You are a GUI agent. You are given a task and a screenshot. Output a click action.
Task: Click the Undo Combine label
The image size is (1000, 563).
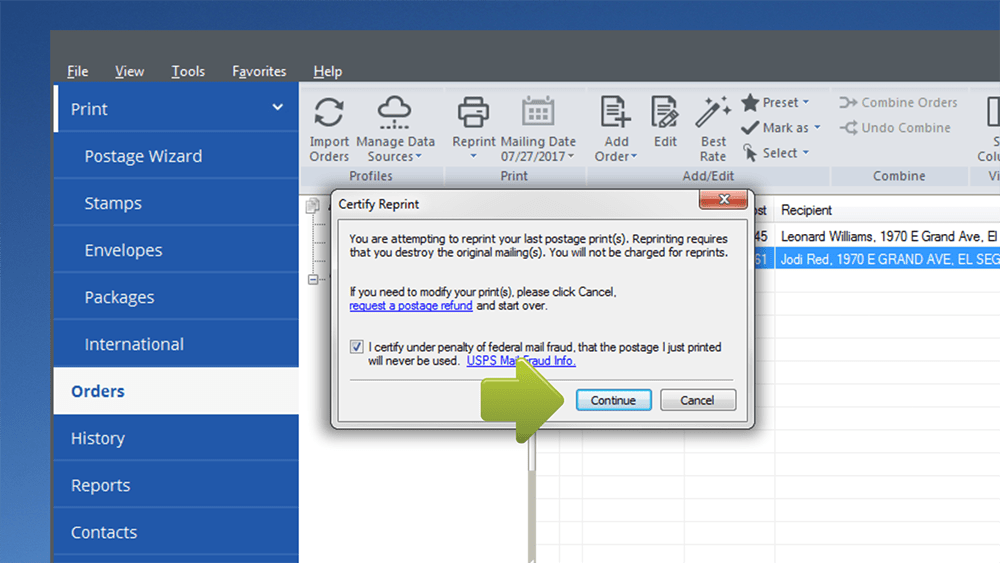(x=906, y=128)
